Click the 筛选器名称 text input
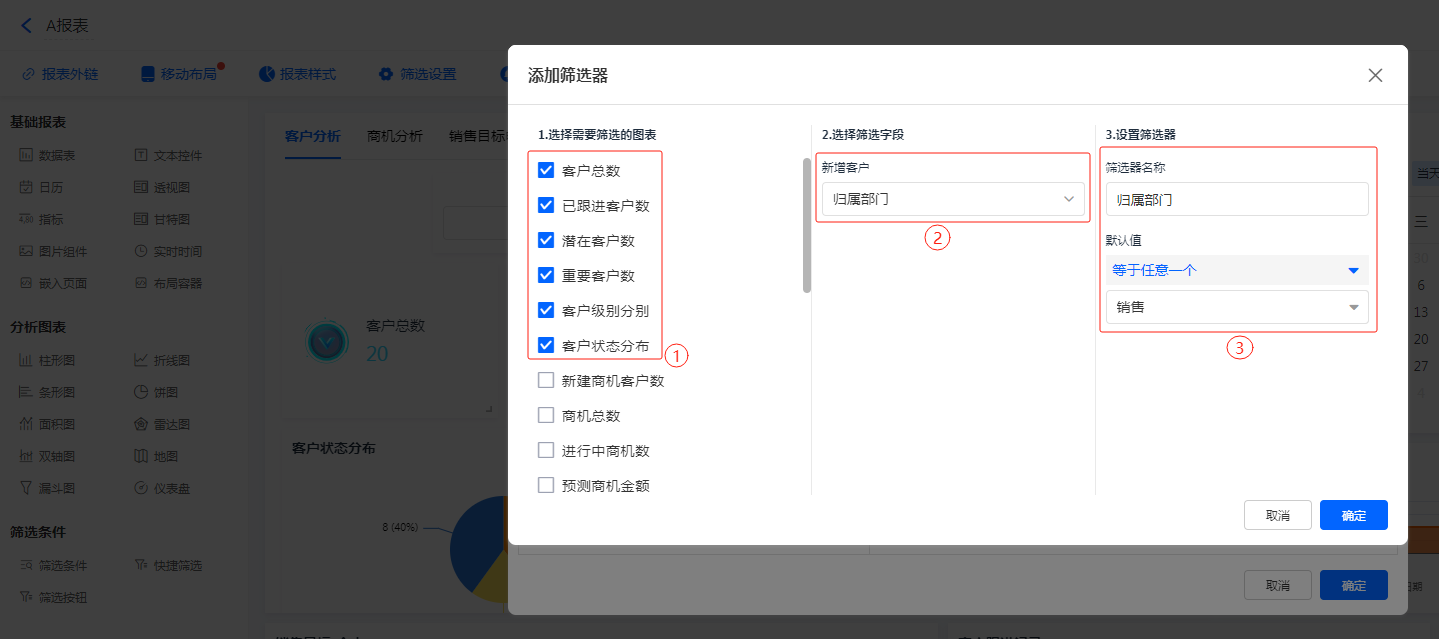1439x639 pixels. pyautogui.click(x=1237, y=199)
